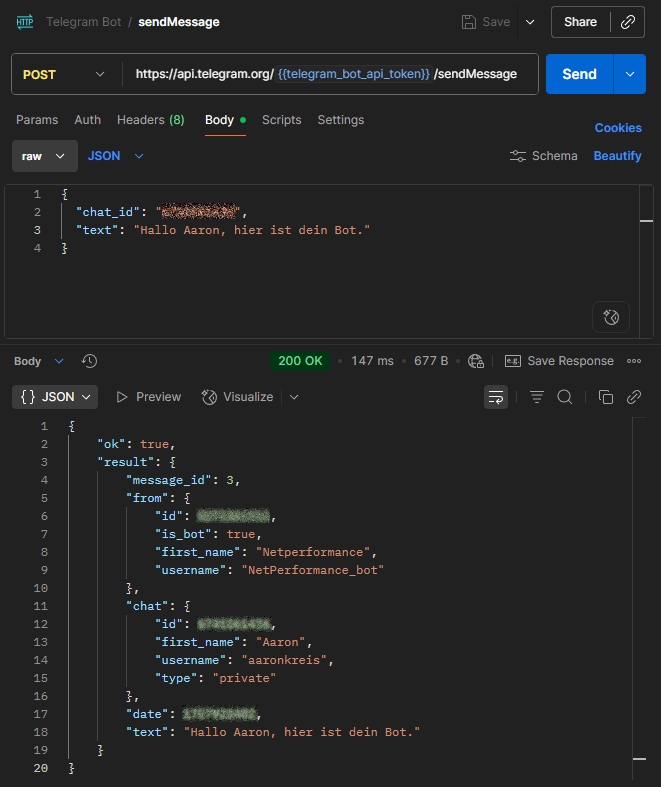661x787 pixels.
Task: Click the filter response icon
Action: point(537,397)
